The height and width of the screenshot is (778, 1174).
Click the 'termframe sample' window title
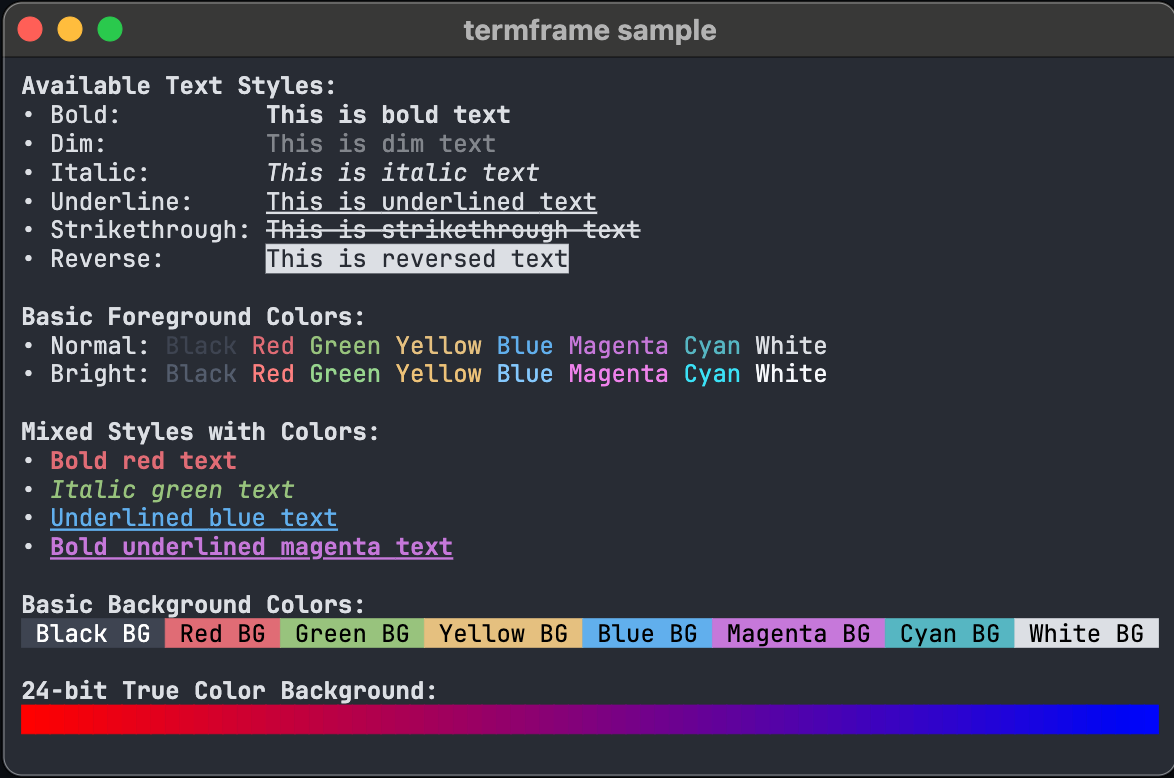pyautogui.click(x=590, y=31)
